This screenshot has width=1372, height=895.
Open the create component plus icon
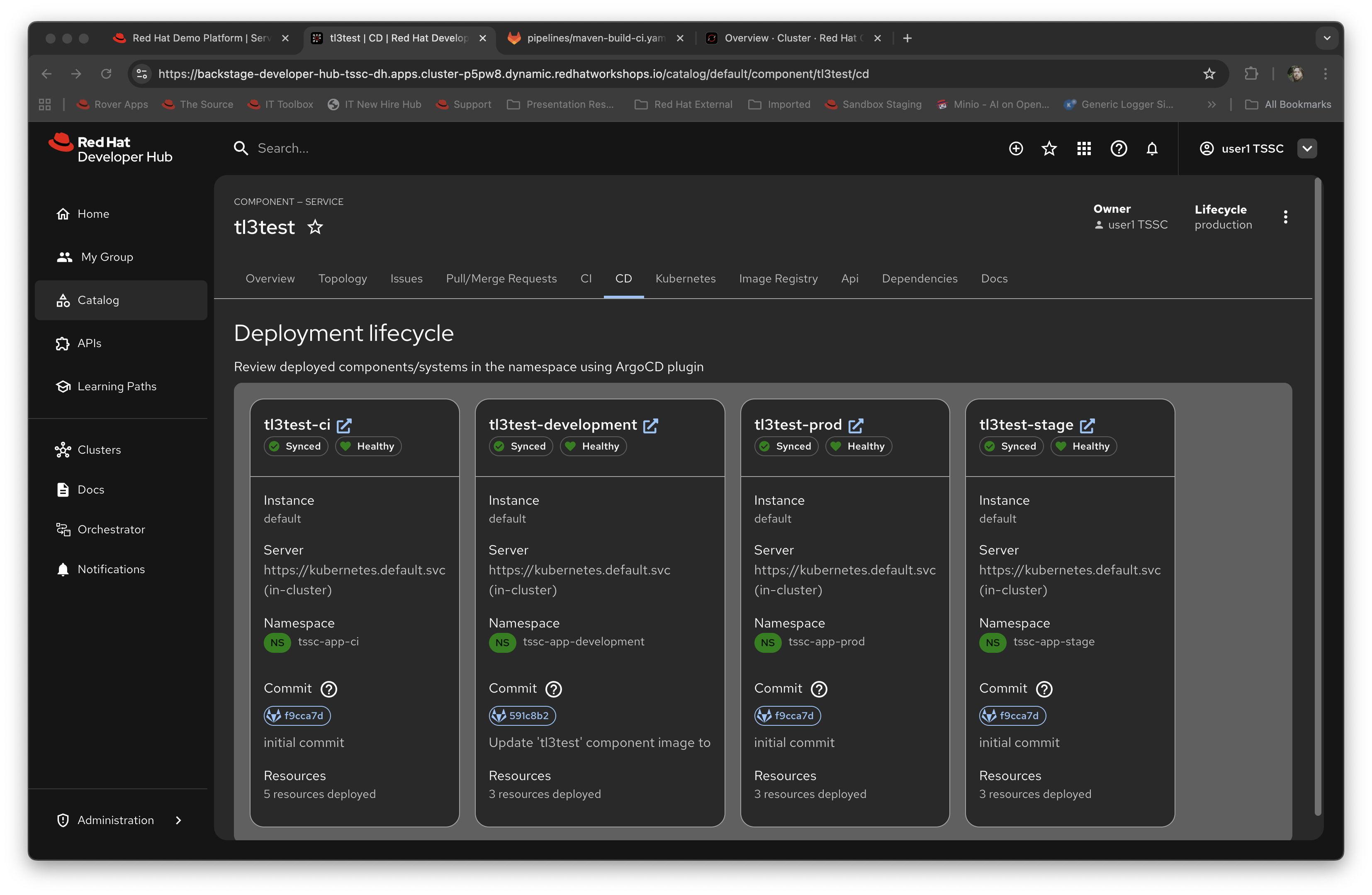(x=1016, y=148)
